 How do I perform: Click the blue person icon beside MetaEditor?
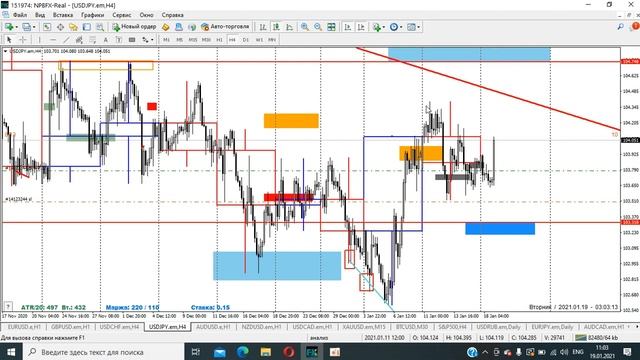(x=179, y=27)
